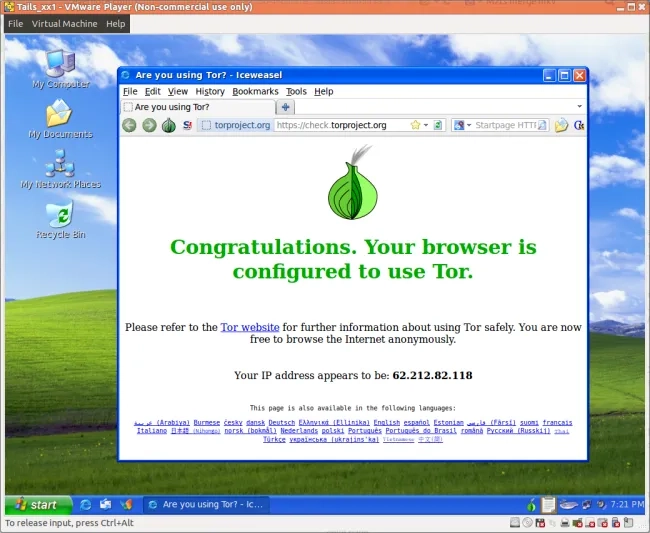Click the browser Forward arrow button
The width and height of the screenshot is (650, 533).
[149, 125]
